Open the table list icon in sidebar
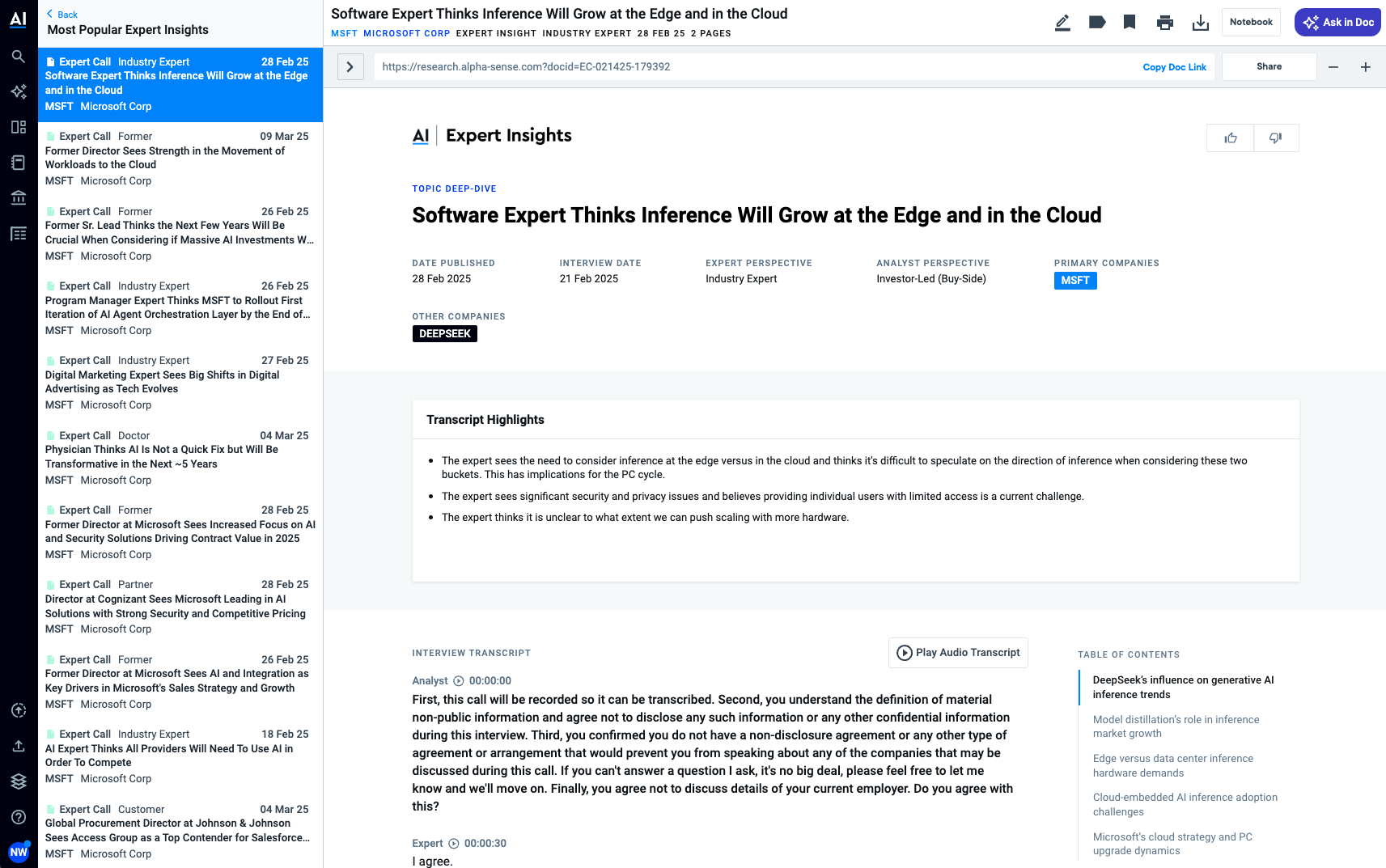 19,234
